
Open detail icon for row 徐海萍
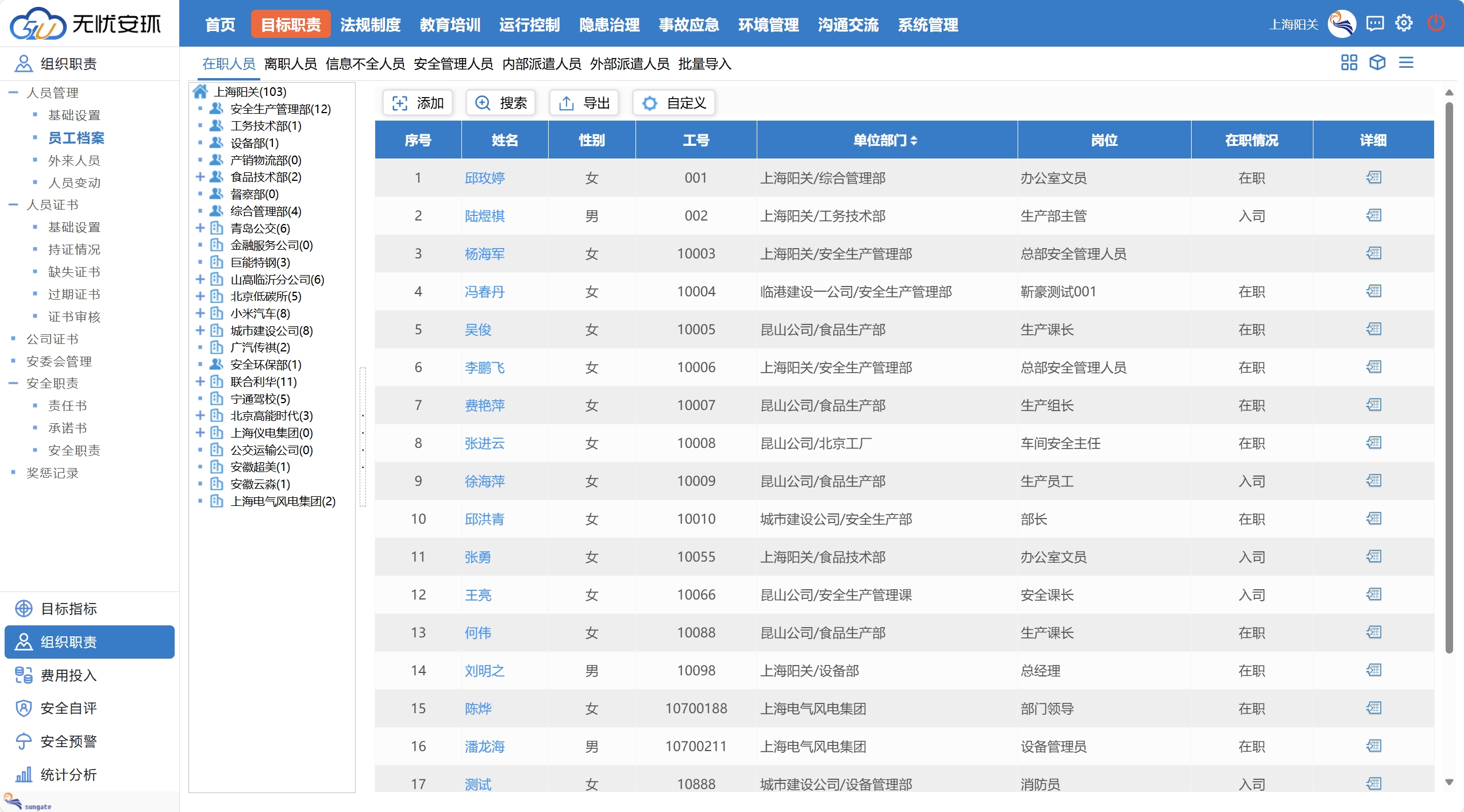coord(1373,481)
